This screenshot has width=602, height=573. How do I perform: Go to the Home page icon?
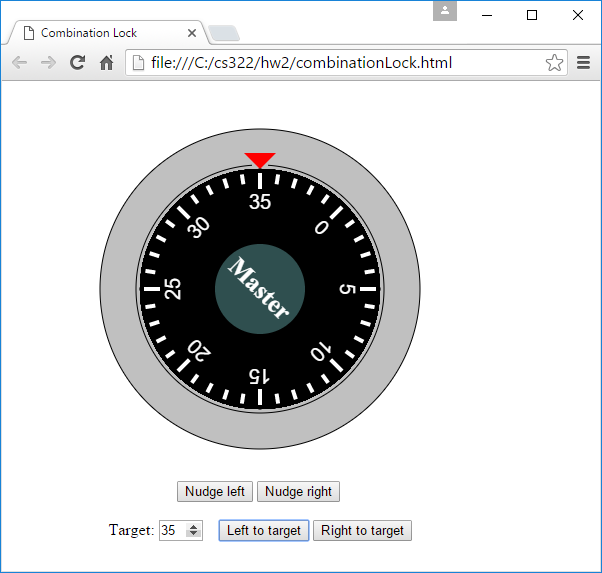click(x=106, y=63)
